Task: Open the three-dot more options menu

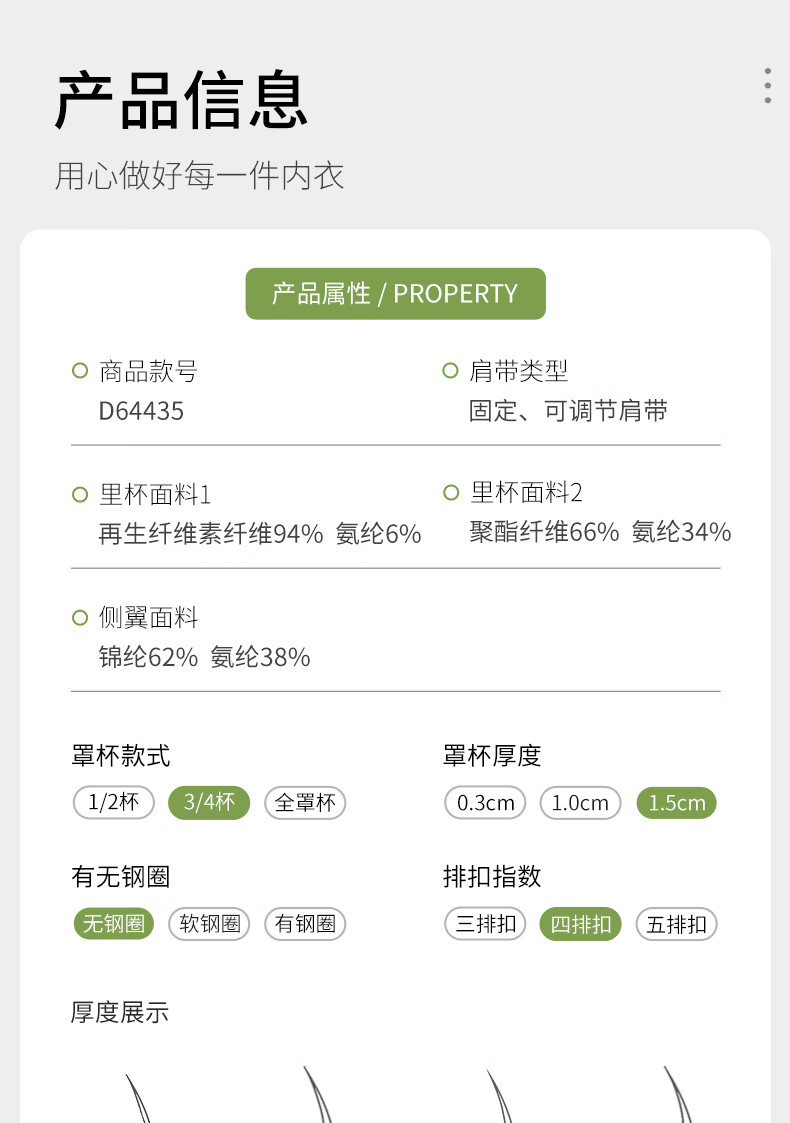Action: coord(767,86)
